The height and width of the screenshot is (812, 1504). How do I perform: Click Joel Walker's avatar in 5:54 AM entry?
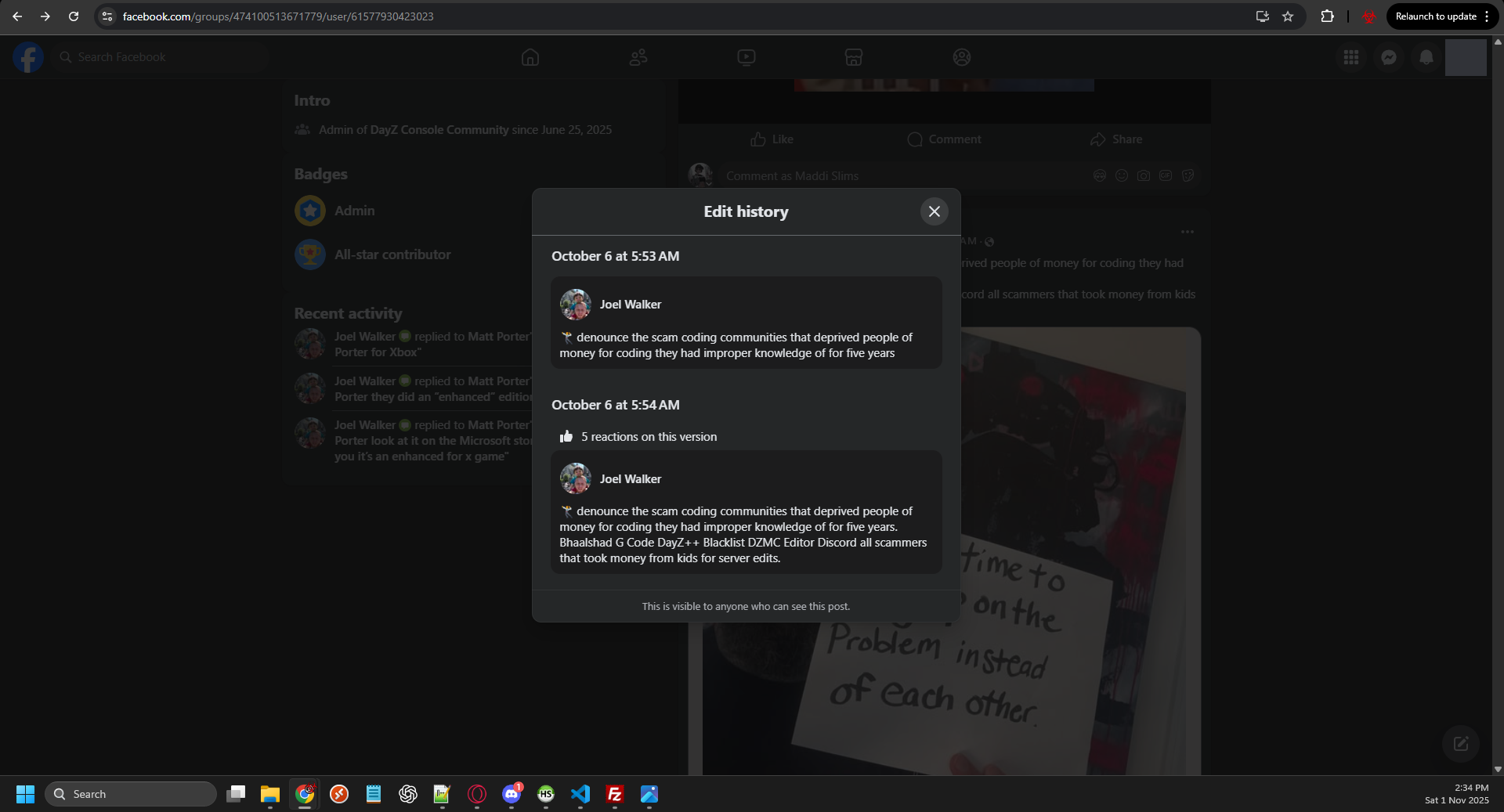click(x=576, y=478)
